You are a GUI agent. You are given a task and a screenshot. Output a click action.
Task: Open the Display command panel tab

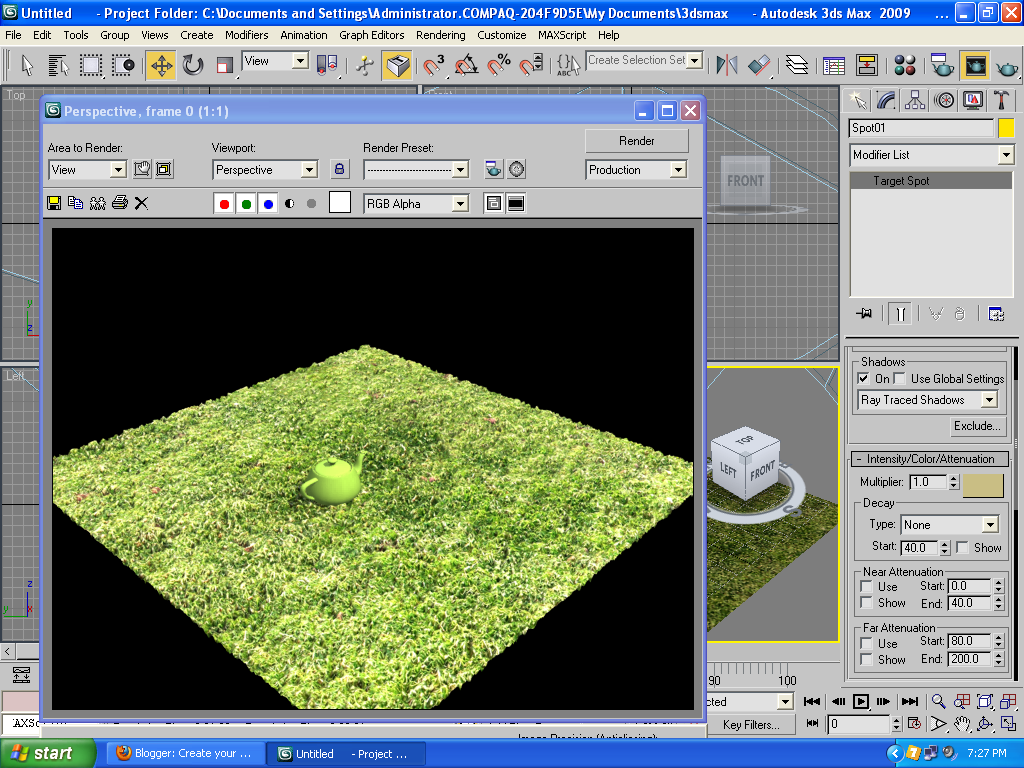coord(973,100)
